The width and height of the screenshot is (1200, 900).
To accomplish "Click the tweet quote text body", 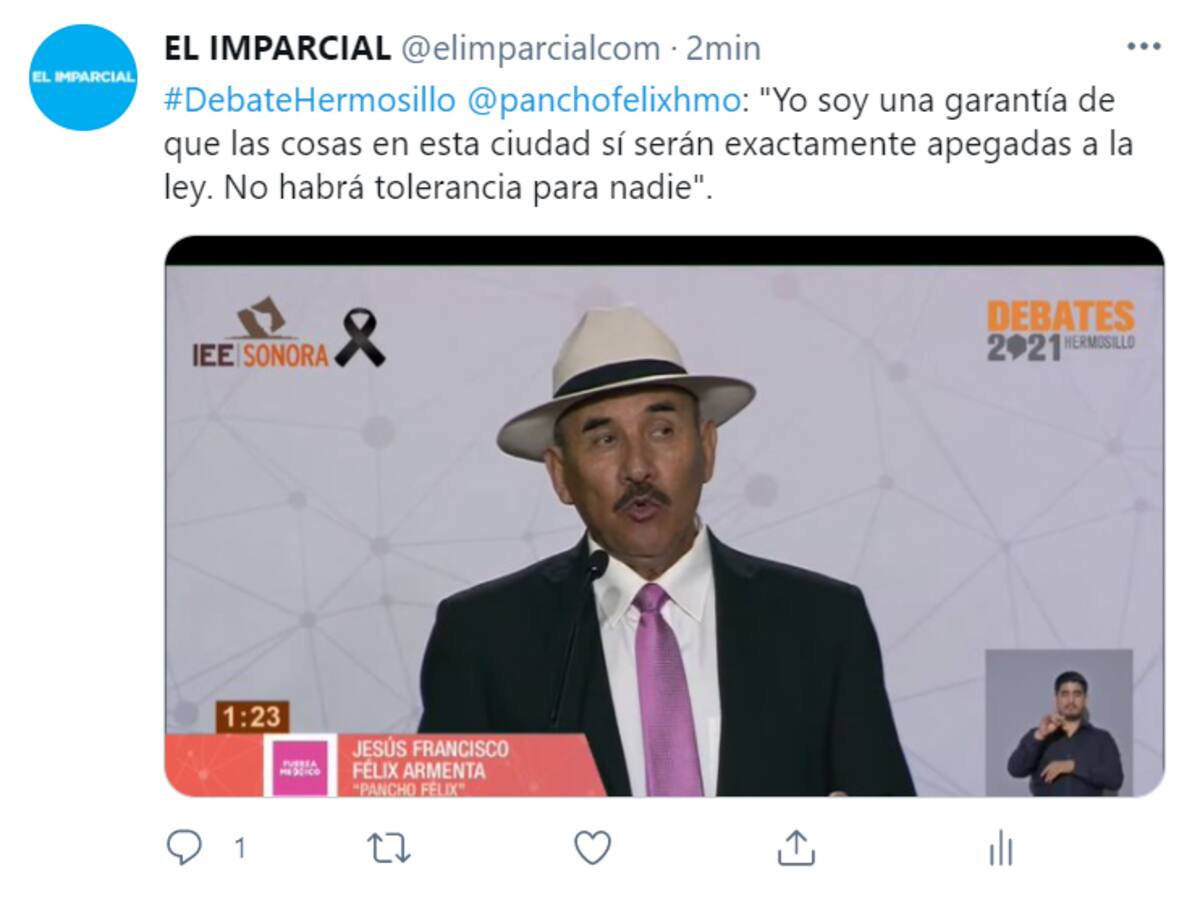I will point(648,144).
